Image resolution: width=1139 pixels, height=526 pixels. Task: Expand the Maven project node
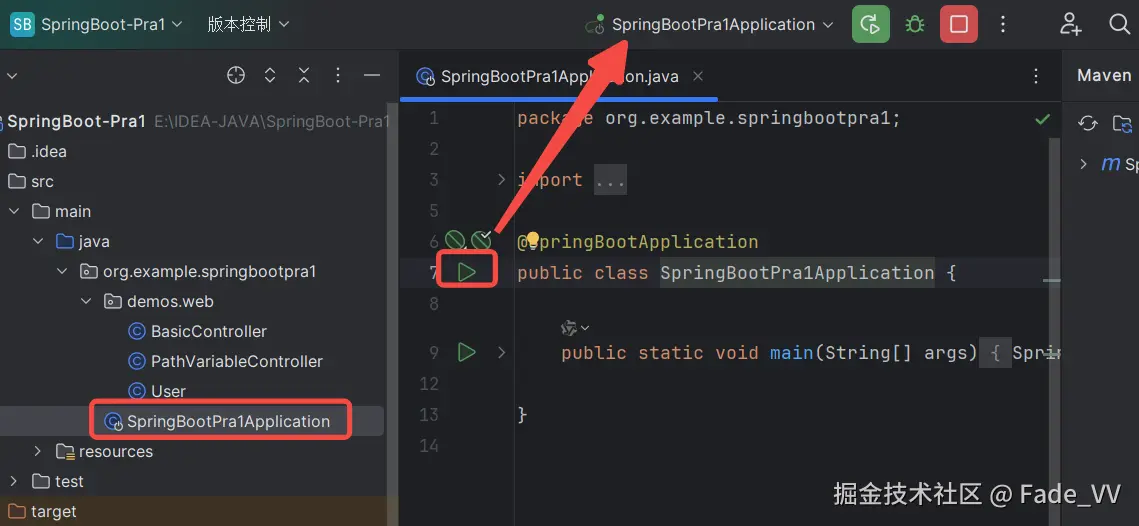coord(1084,163)
